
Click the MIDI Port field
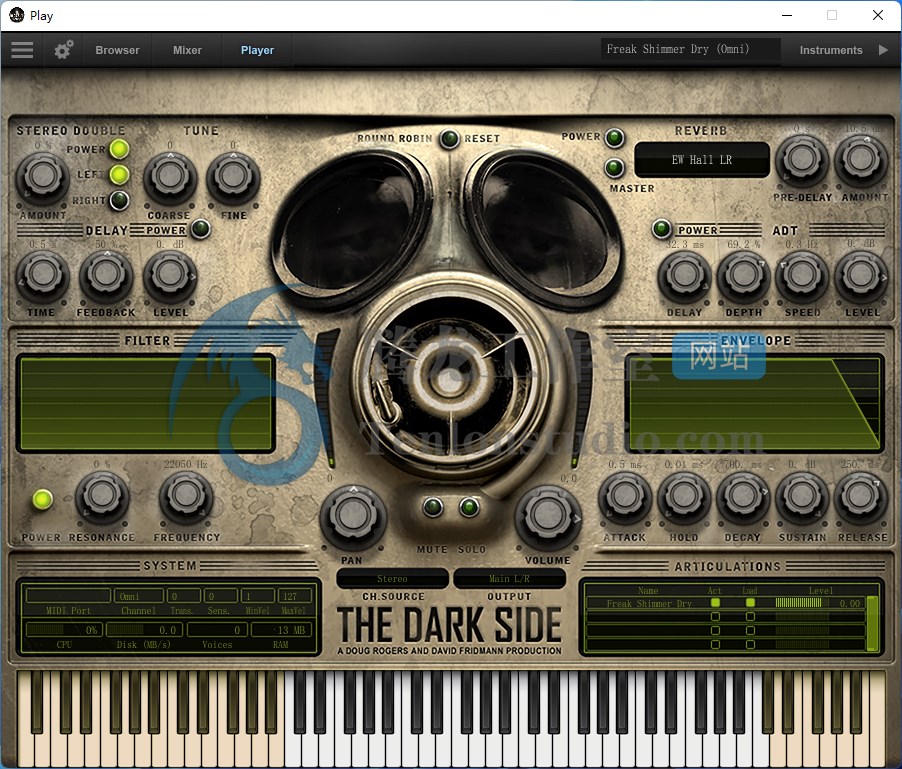(68, 596)
